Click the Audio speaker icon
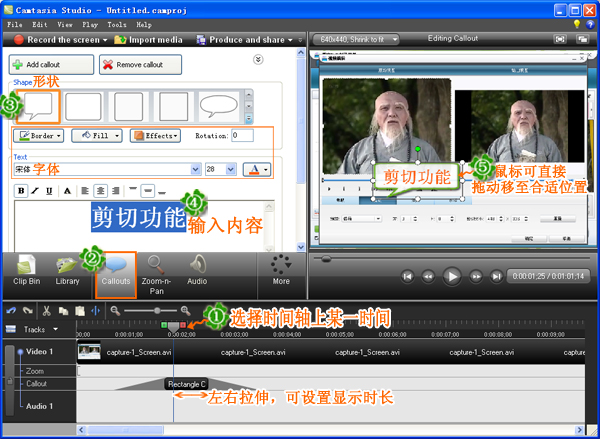 198,264
